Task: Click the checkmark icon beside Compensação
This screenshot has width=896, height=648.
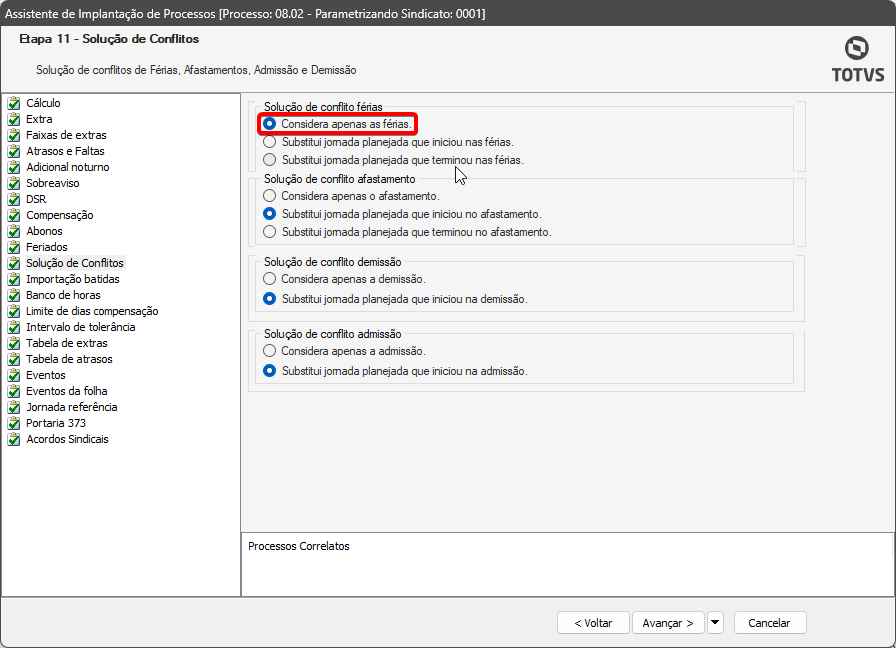Action: click(x=14, y=215)
